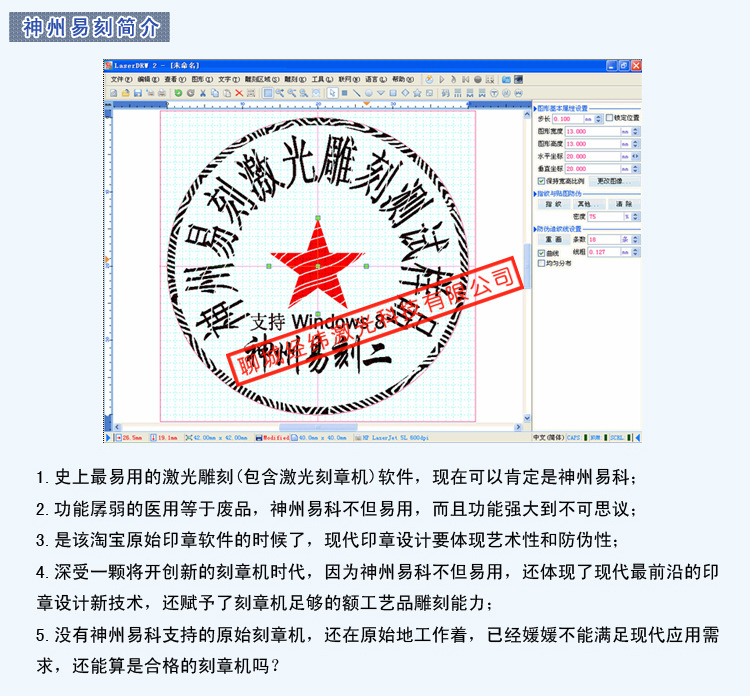Click the HP LaserJet printer status entry
The image size is (750, 696).
(392, 438)
